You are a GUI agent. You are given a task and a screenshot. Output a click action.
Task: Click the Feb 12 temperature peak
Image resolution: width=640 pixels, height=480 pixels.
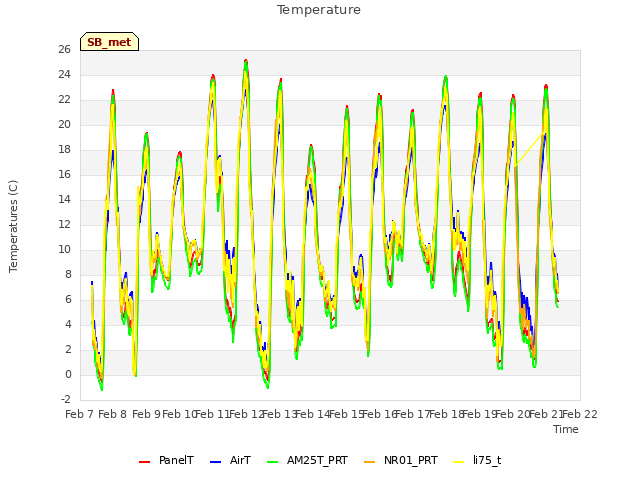[246, 61]
